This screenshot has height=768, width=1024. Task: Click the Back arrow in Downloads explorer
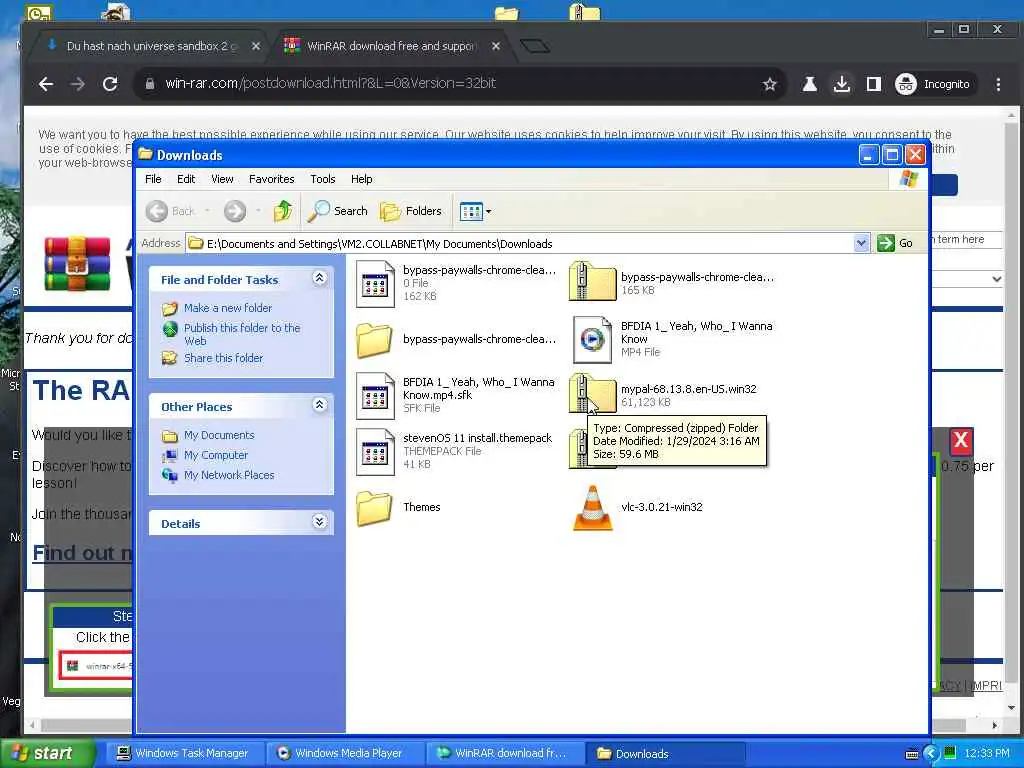(x=157, y=211)
